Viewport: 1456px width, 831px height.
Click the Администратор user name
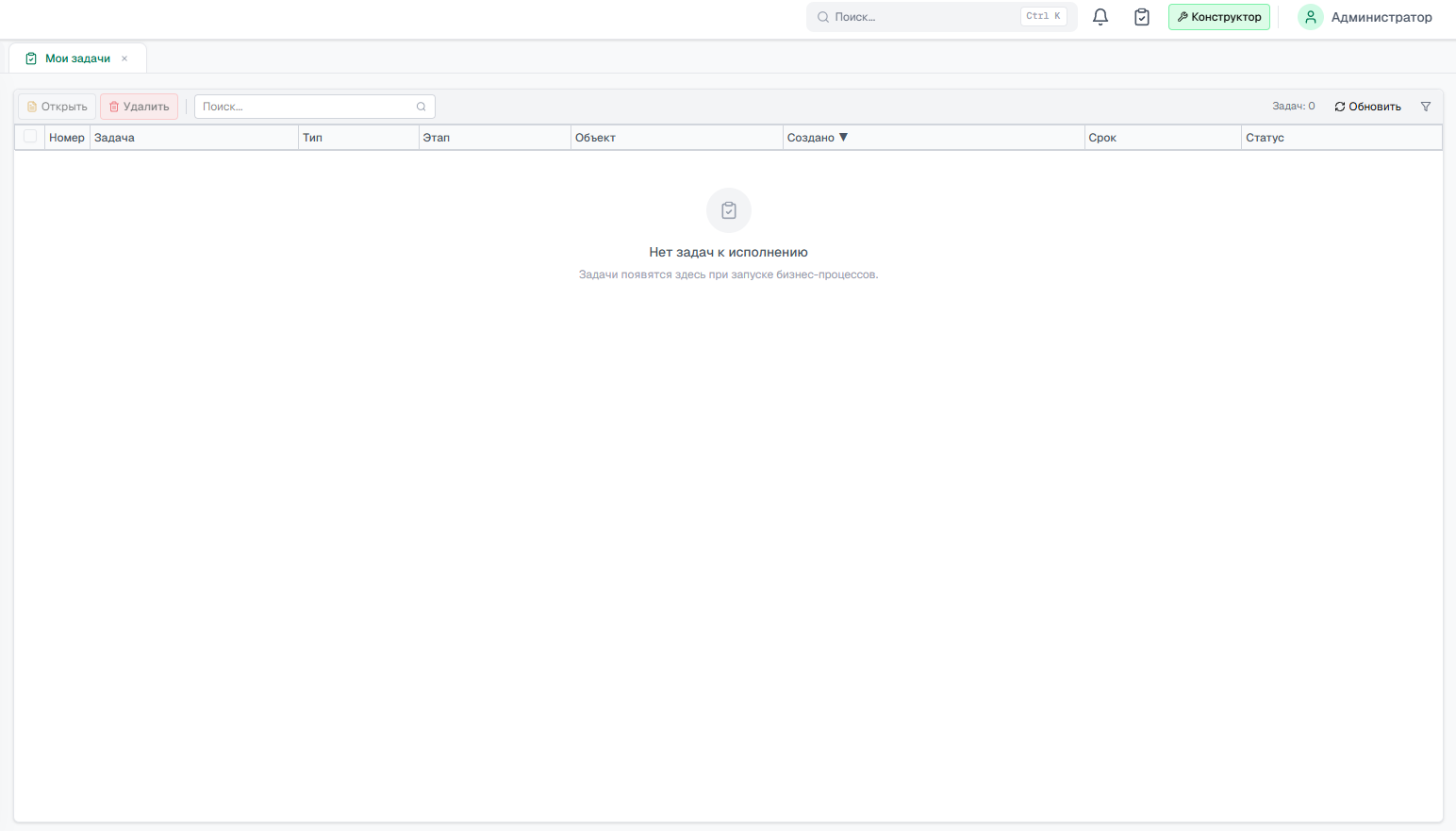coord(1382,17)
